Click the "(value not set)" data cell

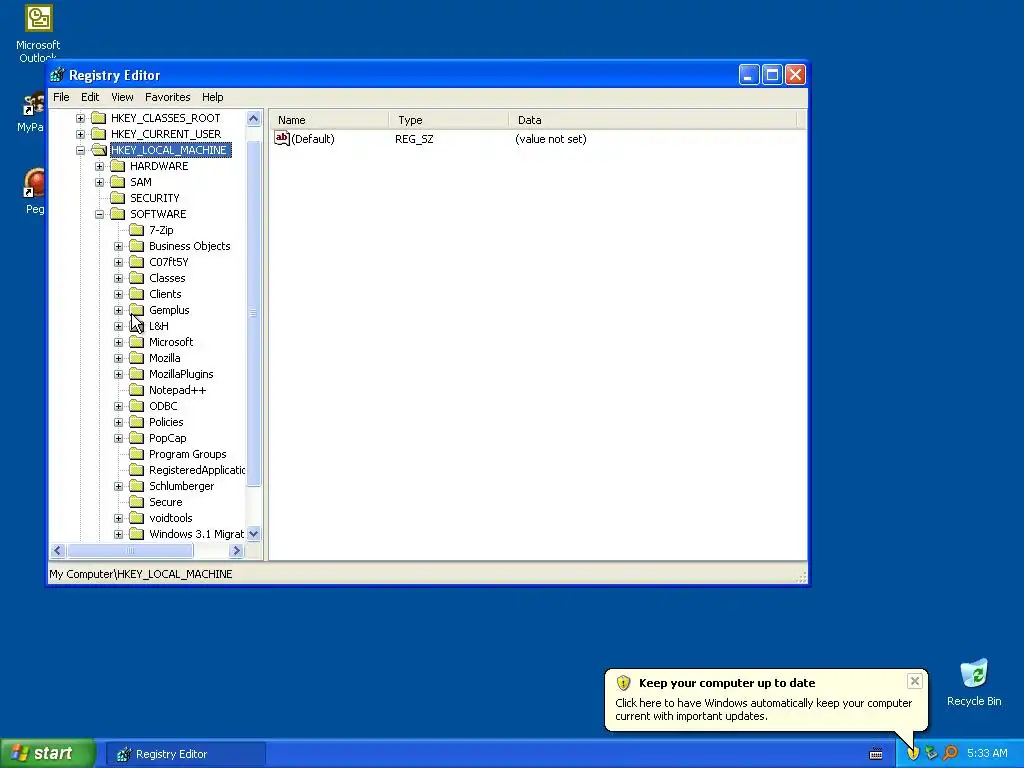pos(551,139)
